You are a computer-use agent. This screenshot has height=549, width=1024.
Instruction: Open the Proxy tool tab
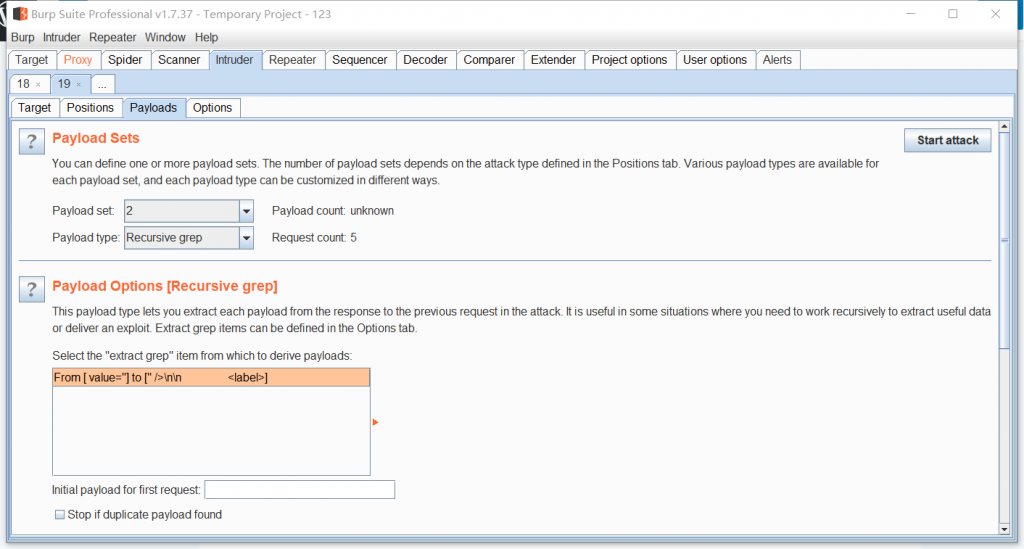coord(78,60)
